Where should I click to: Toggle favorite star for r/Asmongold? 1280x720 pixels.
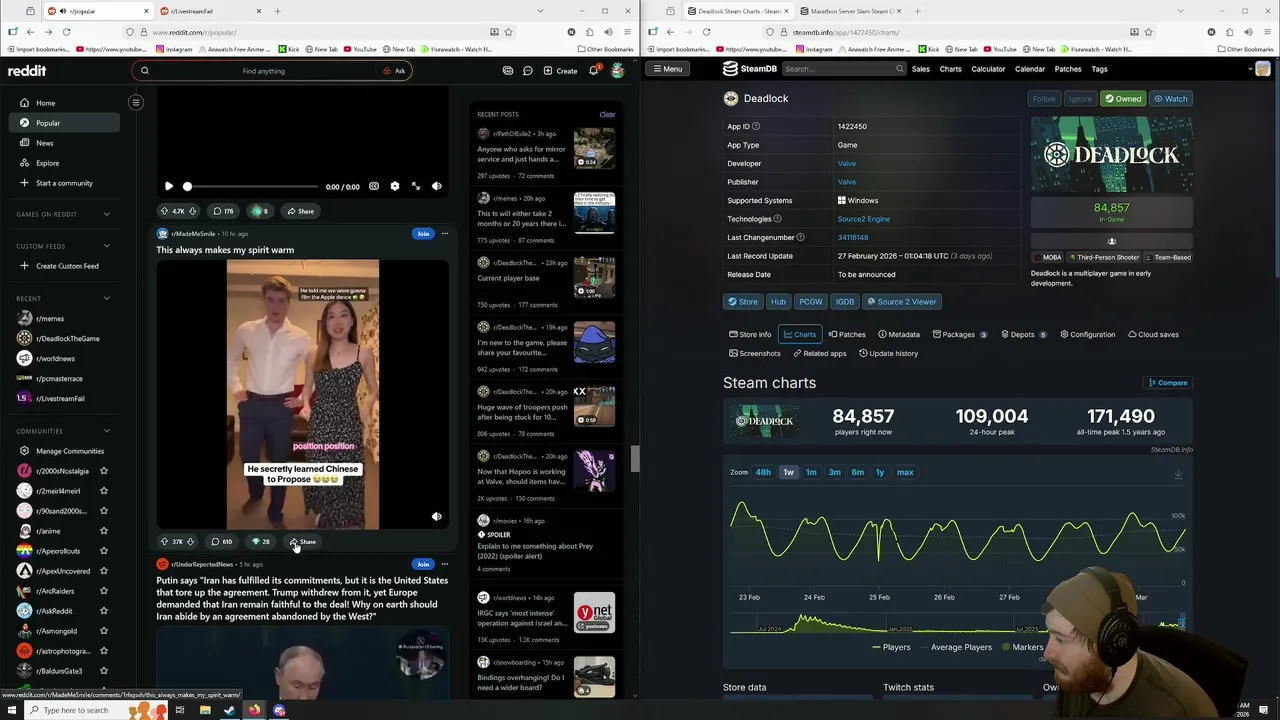coord(104,631)
